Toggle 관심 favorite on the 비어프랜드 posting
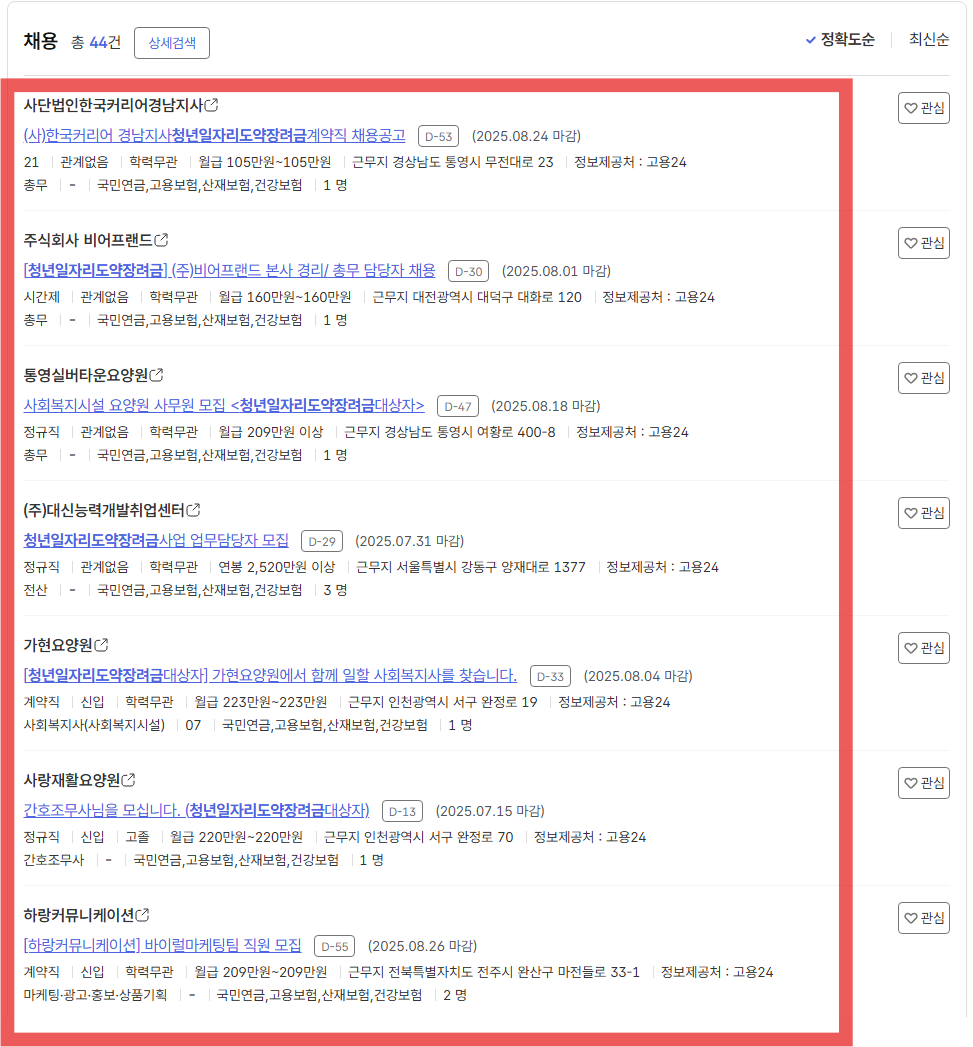 coord(921,242)
